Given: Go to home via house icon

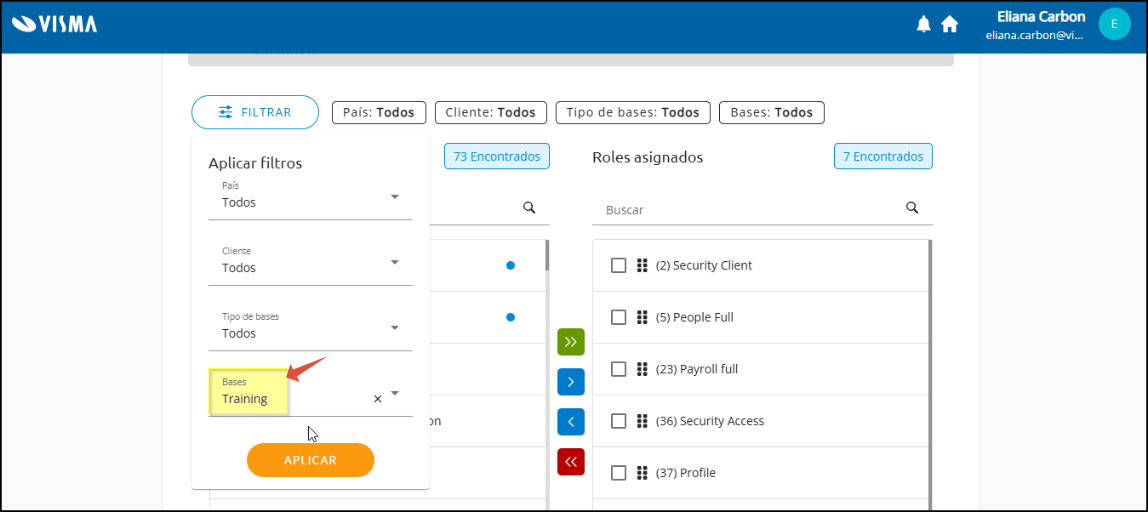Looking at the screenshot, I should [950, 24].
